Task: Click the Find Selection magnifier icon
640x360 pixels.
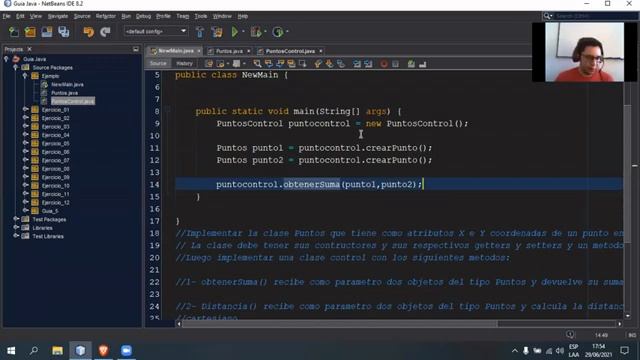Action: click(x=257, y=64)
